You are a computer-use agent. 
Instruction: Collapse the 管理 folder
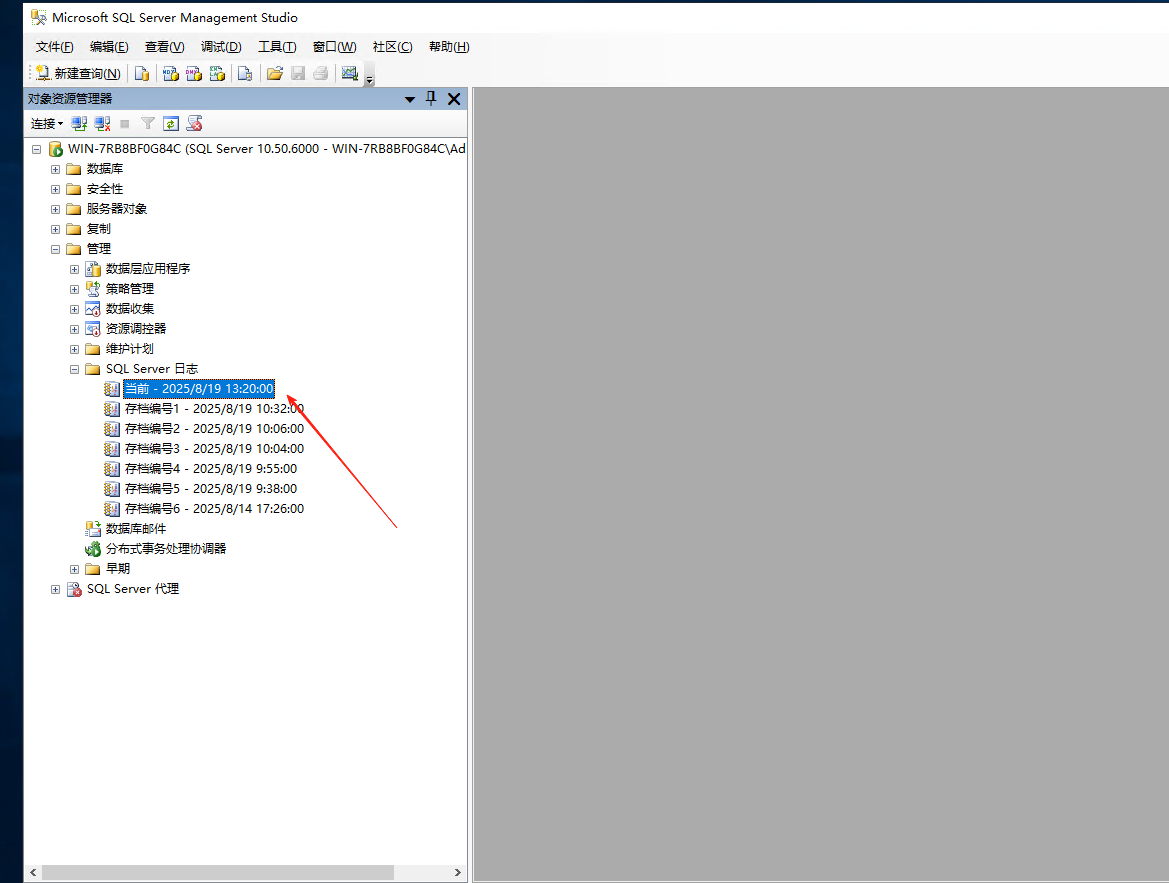[55, 249]
